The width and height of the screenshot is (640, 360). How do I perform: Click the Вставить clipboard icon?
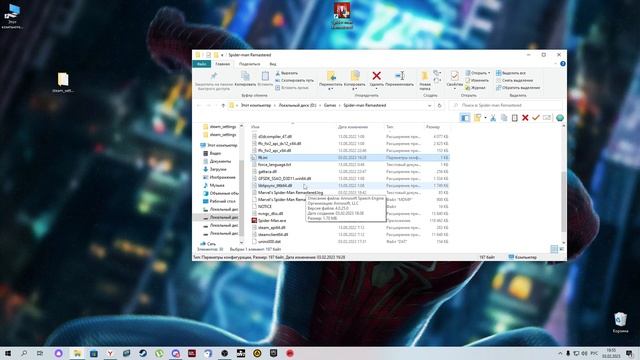click(265, 76)
